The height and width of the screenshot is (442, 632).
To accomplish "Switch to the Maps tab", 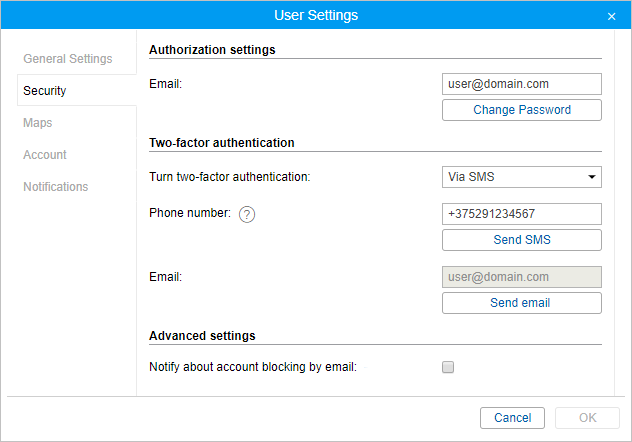I will 38,123.
